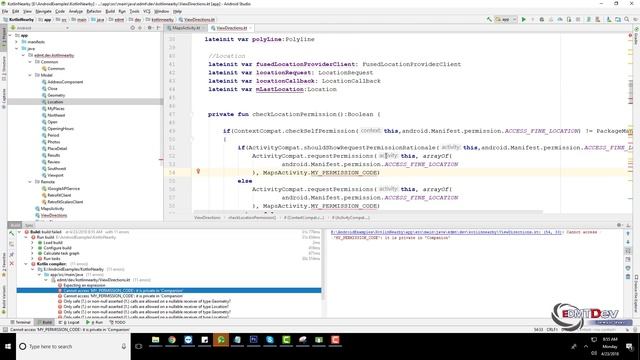Open the File menu
Viewport: 640px width, 360px height.
pyautogui.click(x=5, y=11)
